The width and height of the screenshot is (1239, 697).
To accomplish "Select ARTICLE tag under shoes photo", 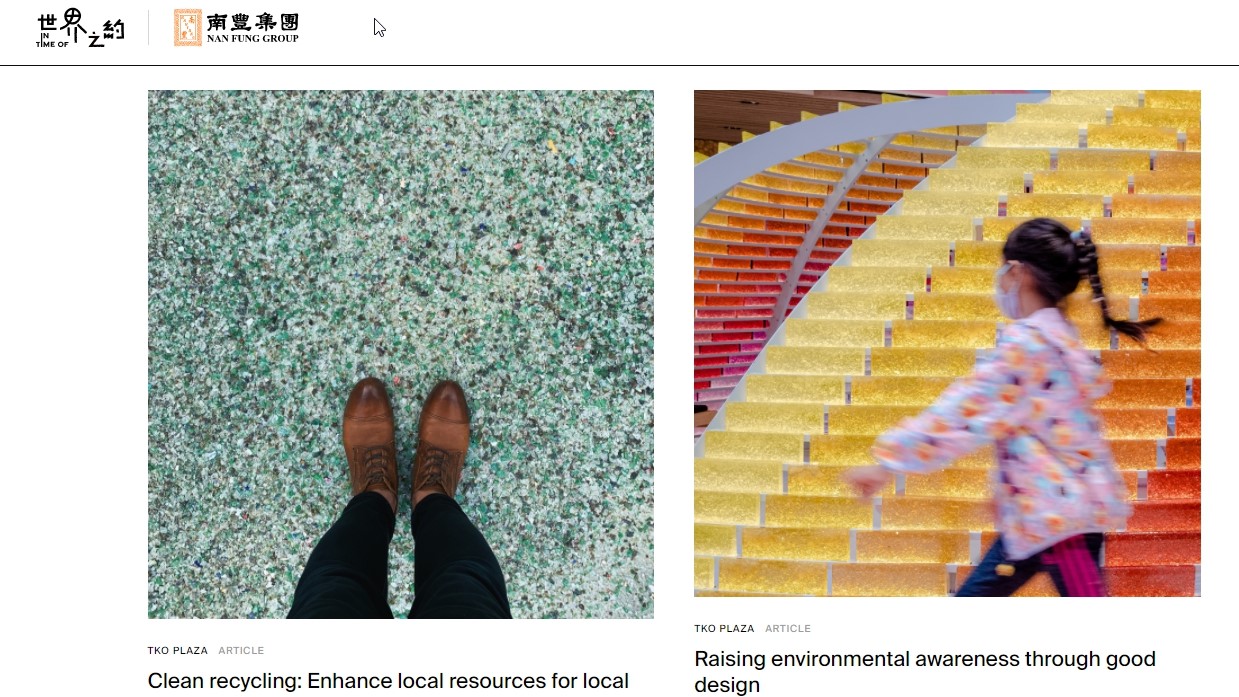I will [241, 651].
